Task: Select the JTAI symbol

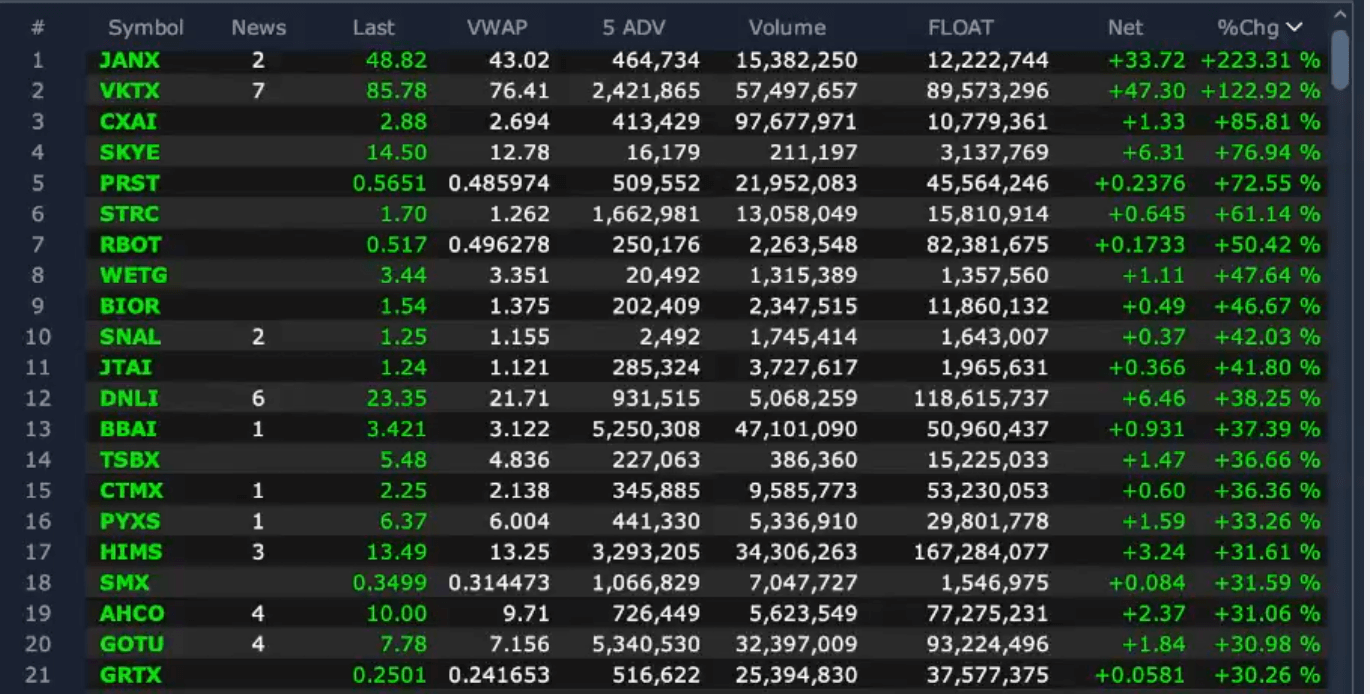Action: coord(126,367)
